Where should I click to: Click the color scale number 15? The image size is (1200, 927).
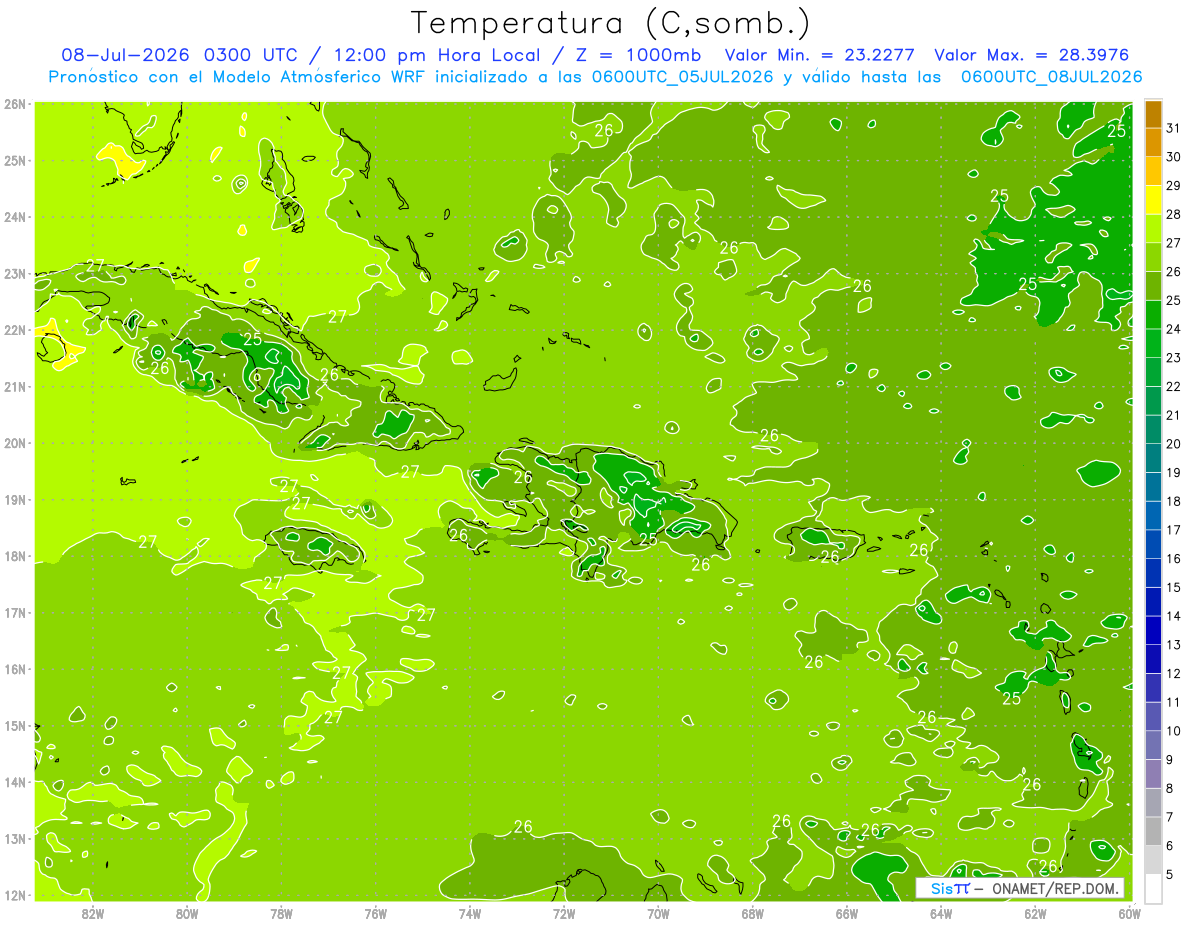[1173, 587]
